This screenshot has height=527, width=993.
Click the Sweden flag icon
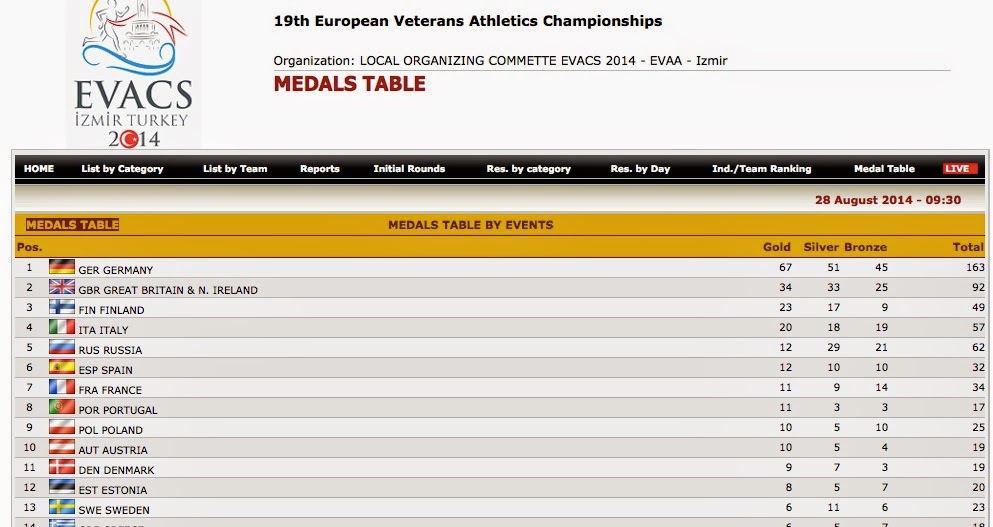coord(62,507)
